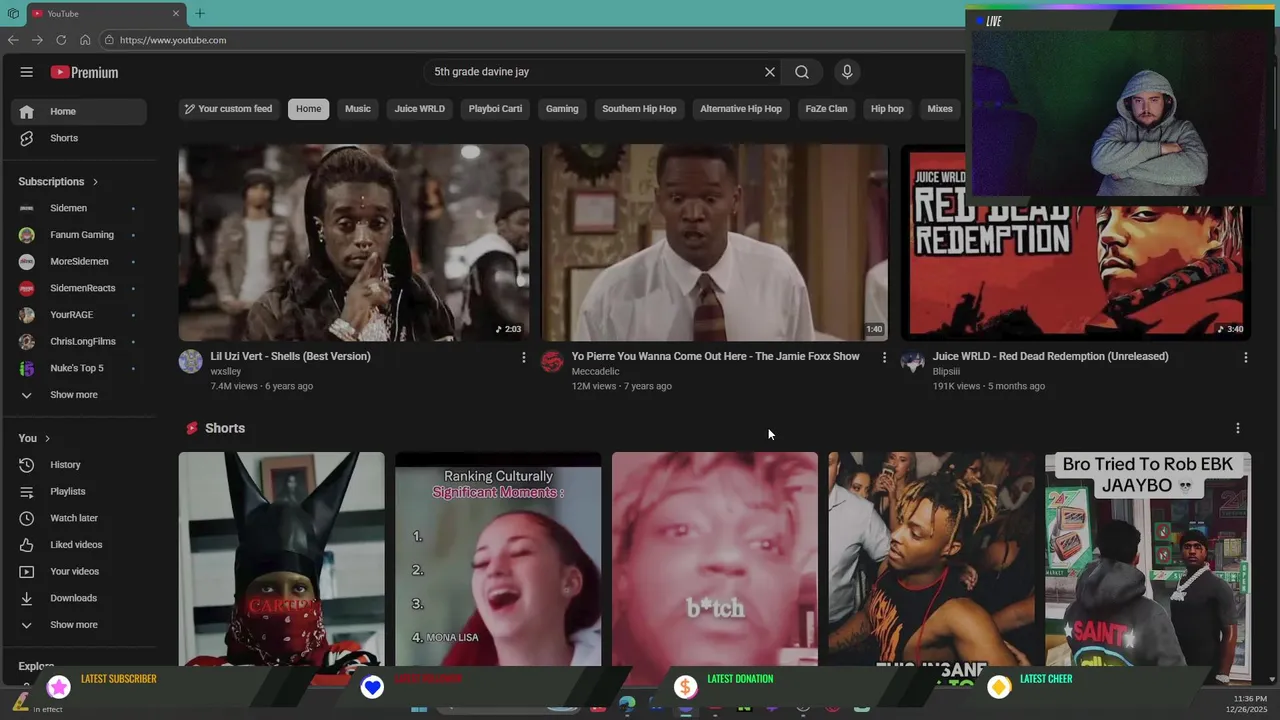
Task: Click the Meccadelic channel name
Action: pyautogui.click(x=595, y=372)
